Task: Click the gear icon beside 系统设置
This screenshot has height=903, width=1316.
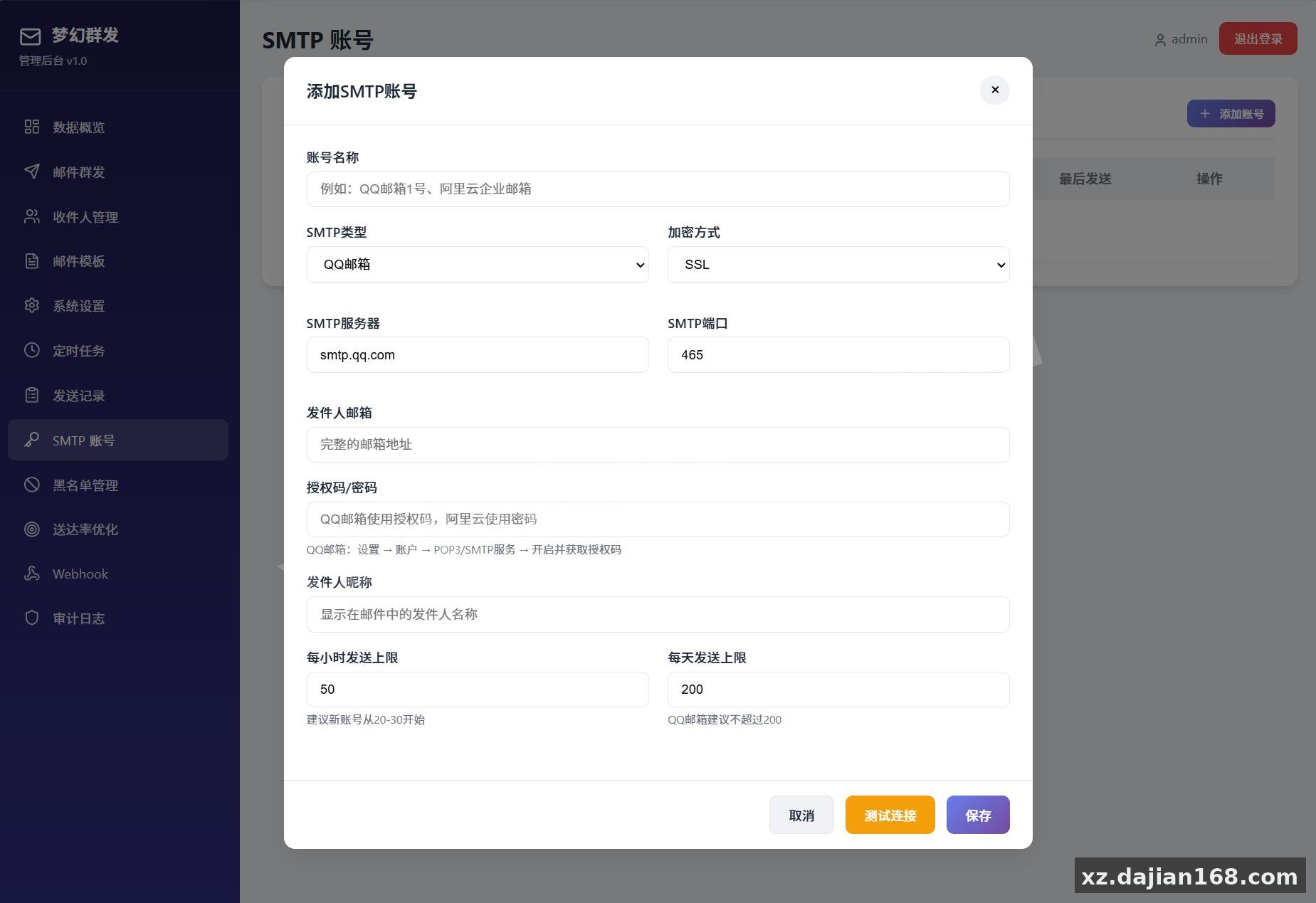Action: [x=32, y=305]
